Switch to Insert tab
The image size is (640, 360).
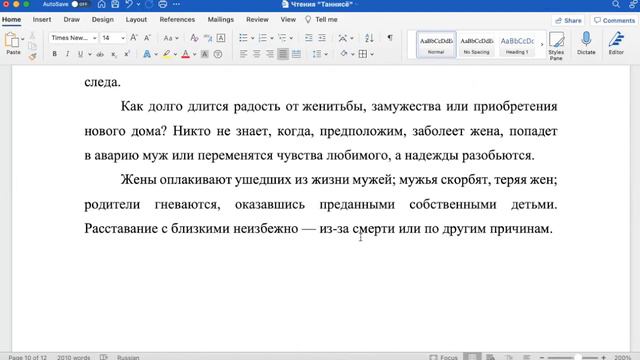coord(42,20)
